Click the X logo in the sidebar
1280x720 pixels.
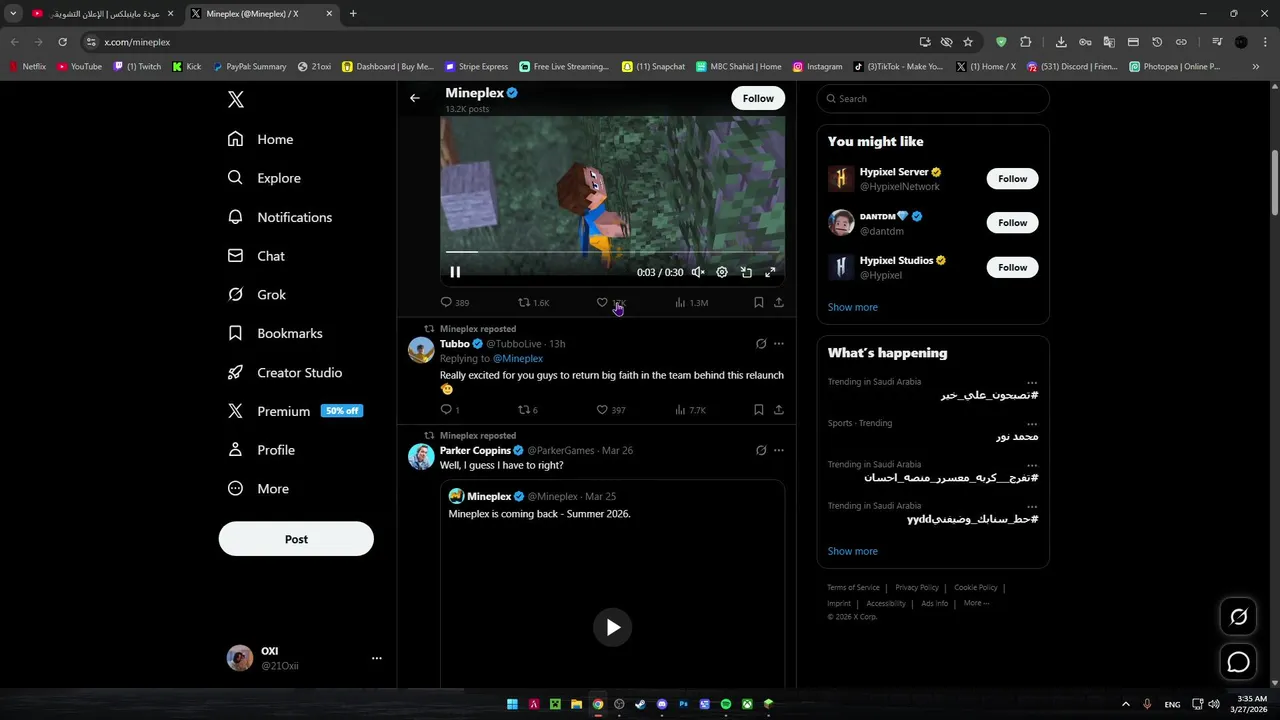(x=236, y=99)
